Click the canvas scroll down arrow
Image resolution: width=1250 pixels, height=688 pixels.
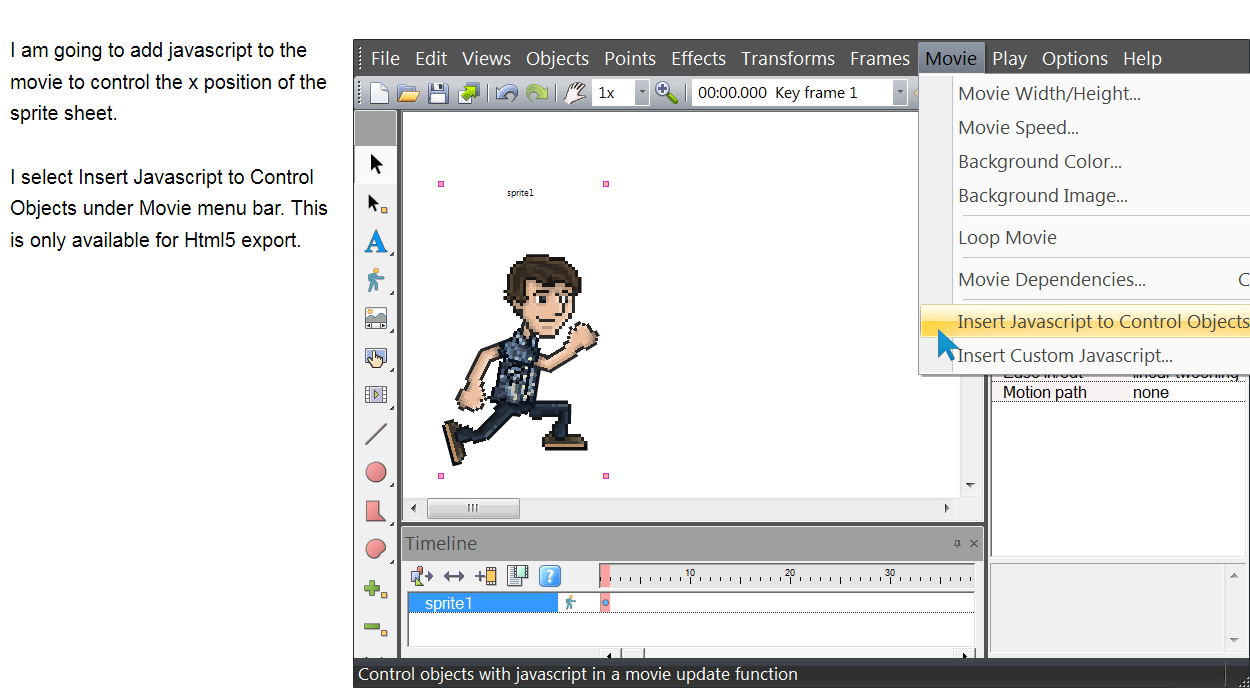(x=970, y=486)
